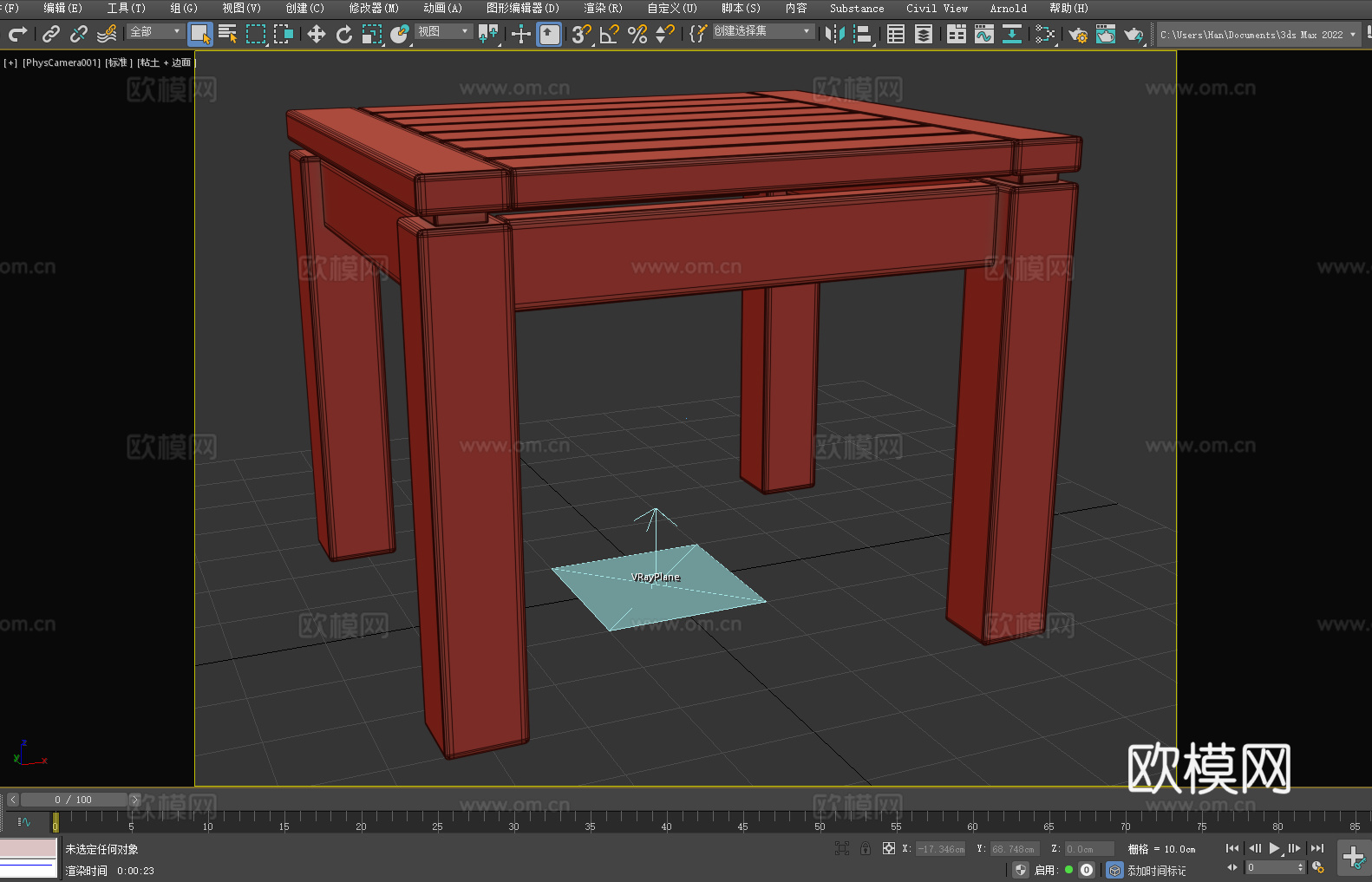
Task: Click PhysCamera001 viewport label
Action: [62, 62]
